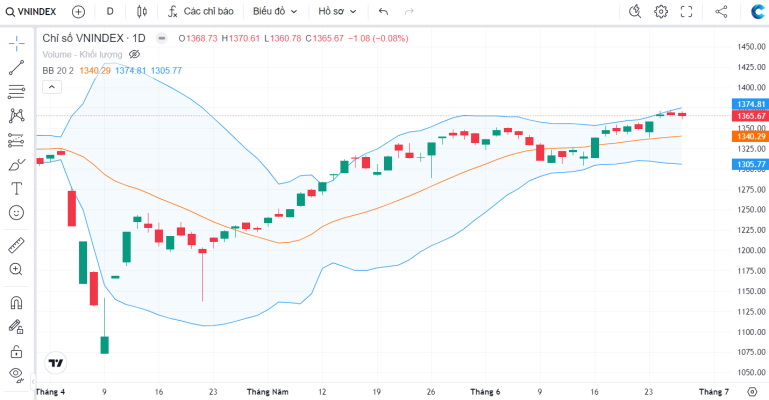Open candlestick chart style selector
The width and height of the screenshot is (769, 400).
[142, 11]
